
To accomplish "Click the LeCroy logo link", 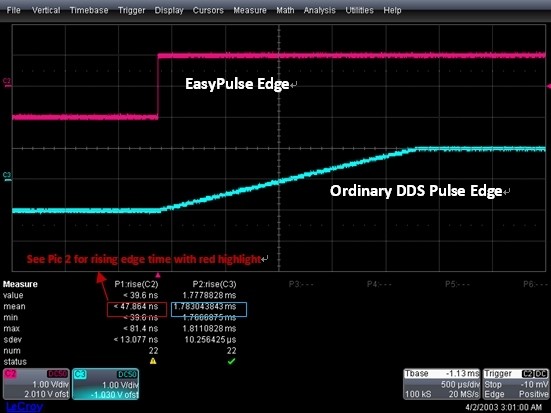I will pyautogui.click(x=24, y=407).
